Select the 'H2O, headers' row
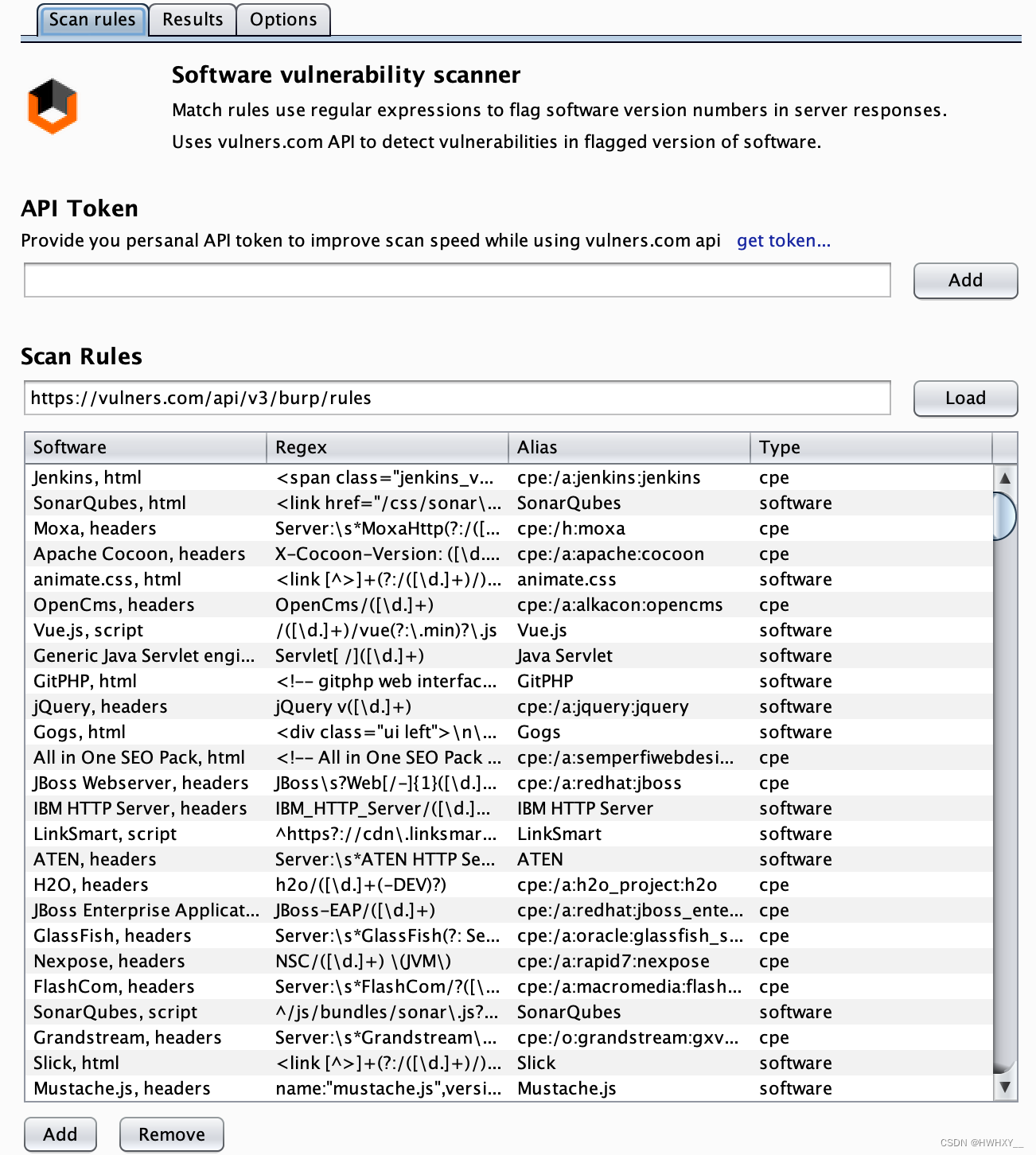This screenshot has height=1155, width=1036. pos(509,885)
